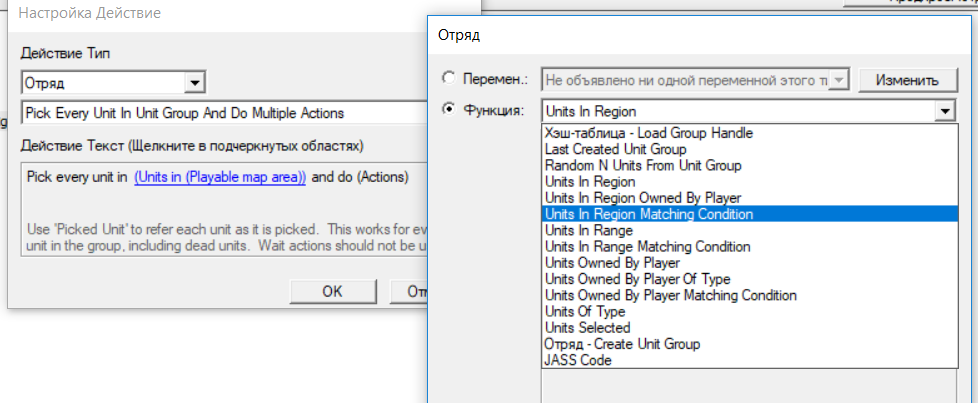Viewport: 978px width, 403px height.
Task: Open the Отряд action type dropdown
Action: pyautogui.click(x=196, y=83)
